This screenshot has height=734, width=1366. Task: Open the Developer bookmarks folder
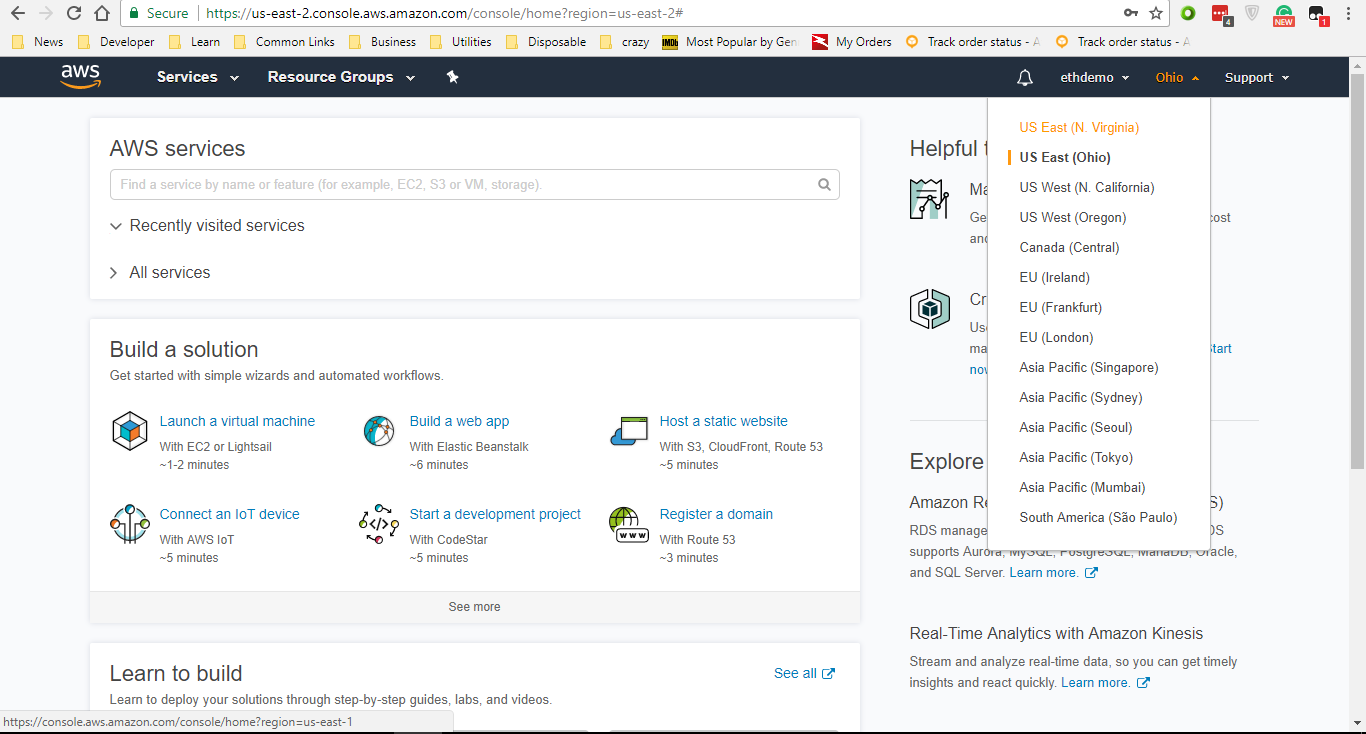[116, 42]
